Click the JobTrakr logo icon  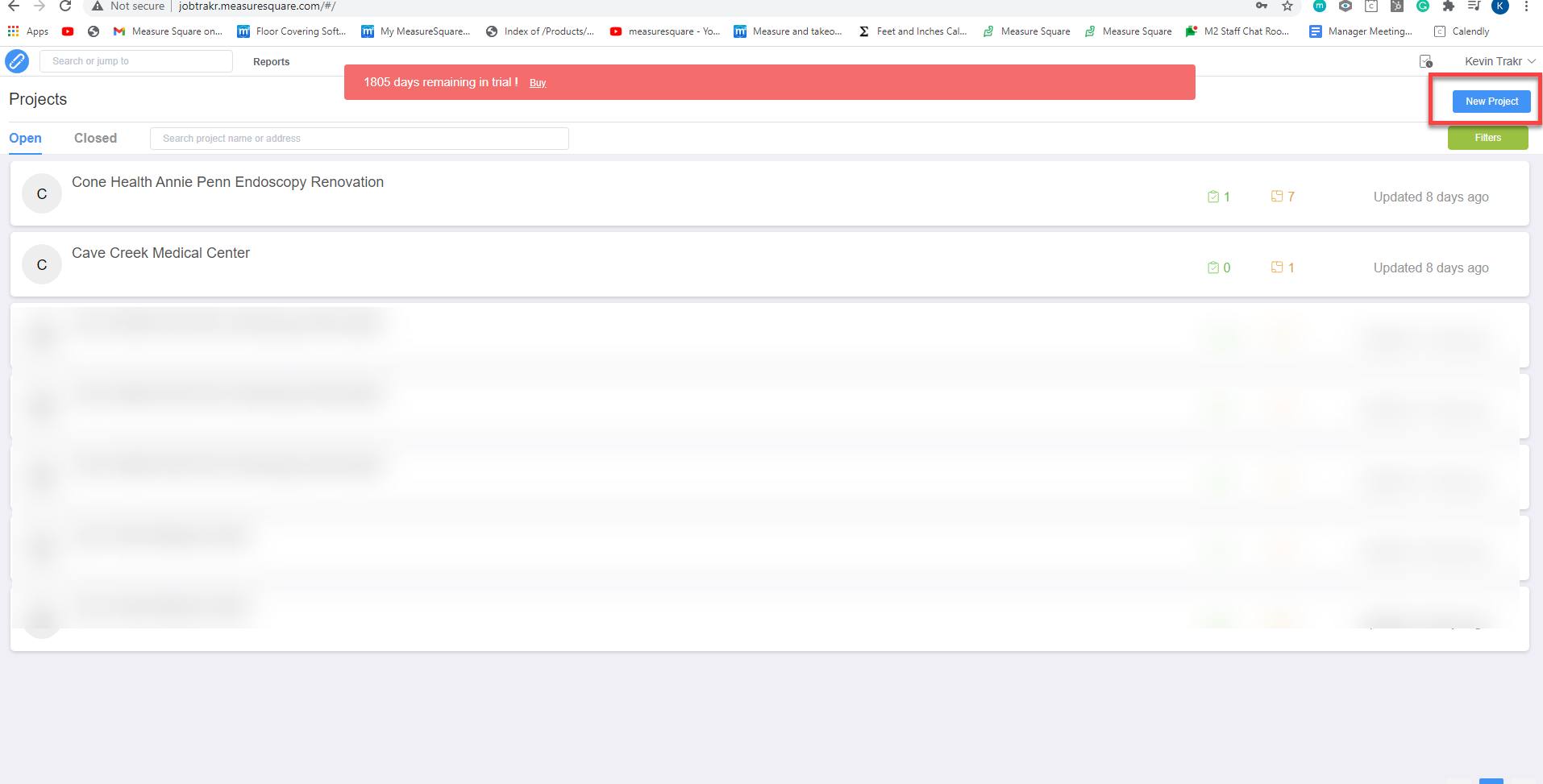click(17, 61)
